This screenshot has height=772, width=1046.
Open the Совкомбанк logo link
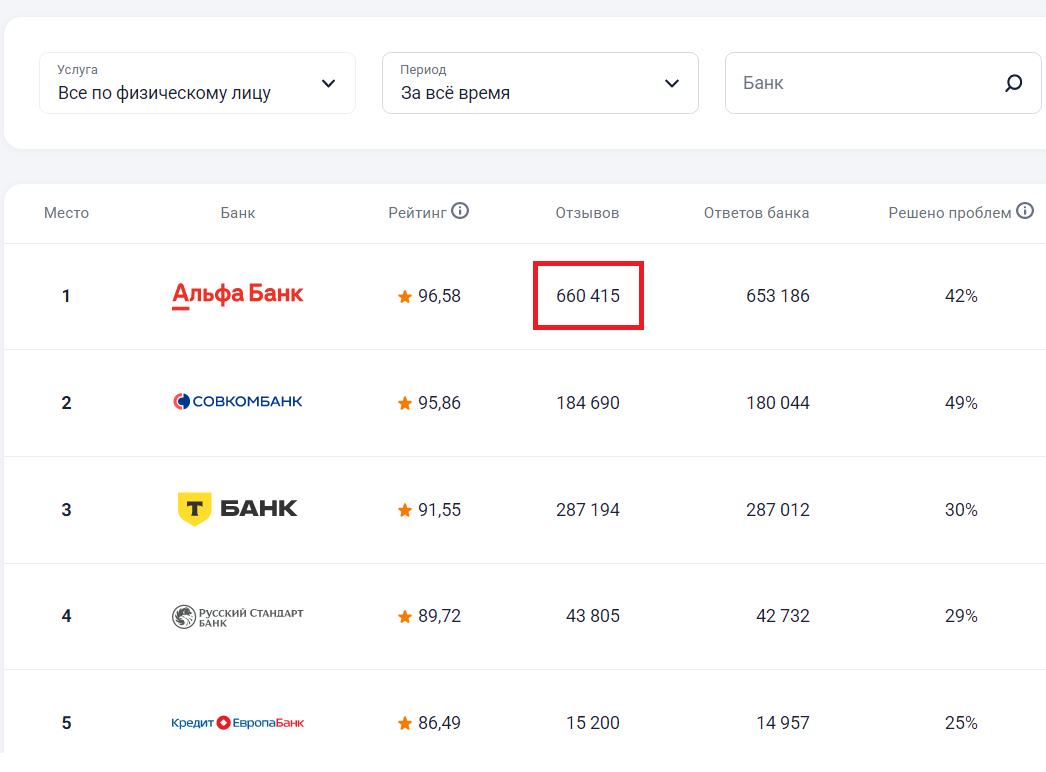tap(237, 402)
